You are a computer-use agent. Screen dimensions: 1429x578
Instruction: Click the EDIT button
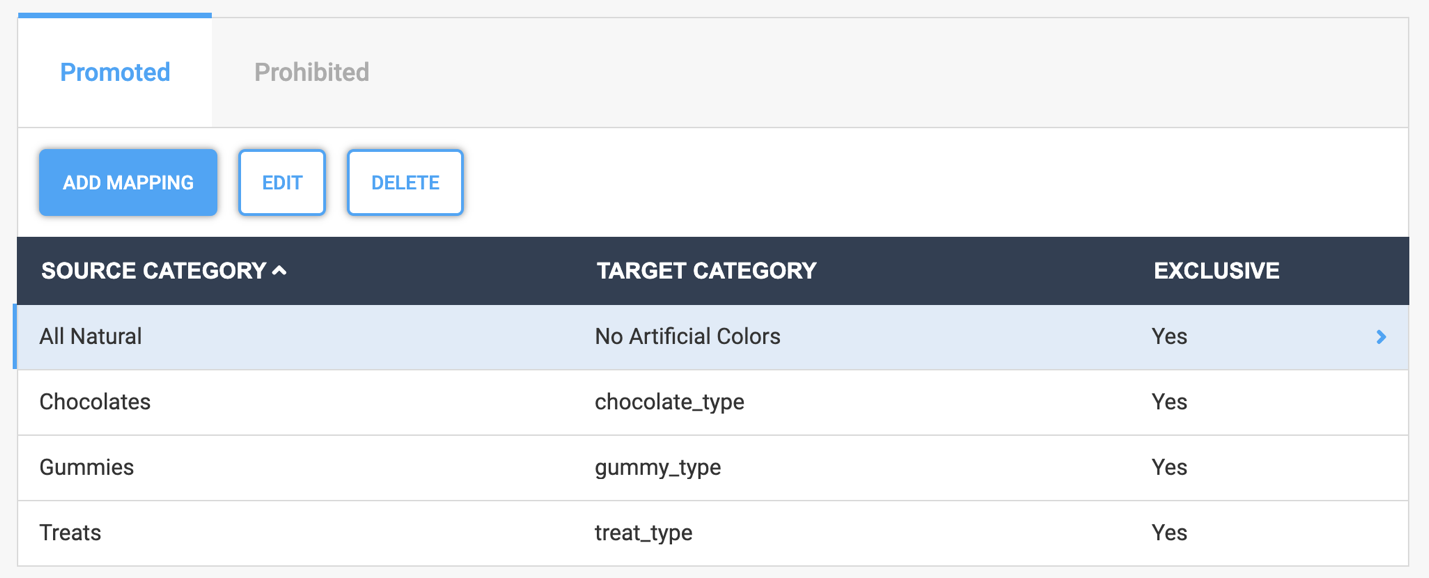pos(281,182)
